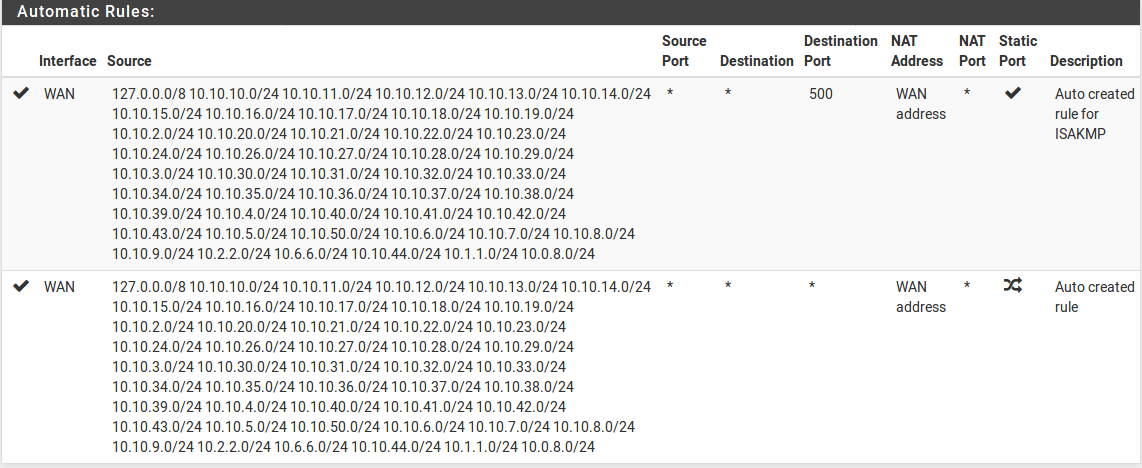Viewport: 1142px width, 468px height.
Task: Click WAN address in the ISAKMP rule
Action: (x=921, y=104)
